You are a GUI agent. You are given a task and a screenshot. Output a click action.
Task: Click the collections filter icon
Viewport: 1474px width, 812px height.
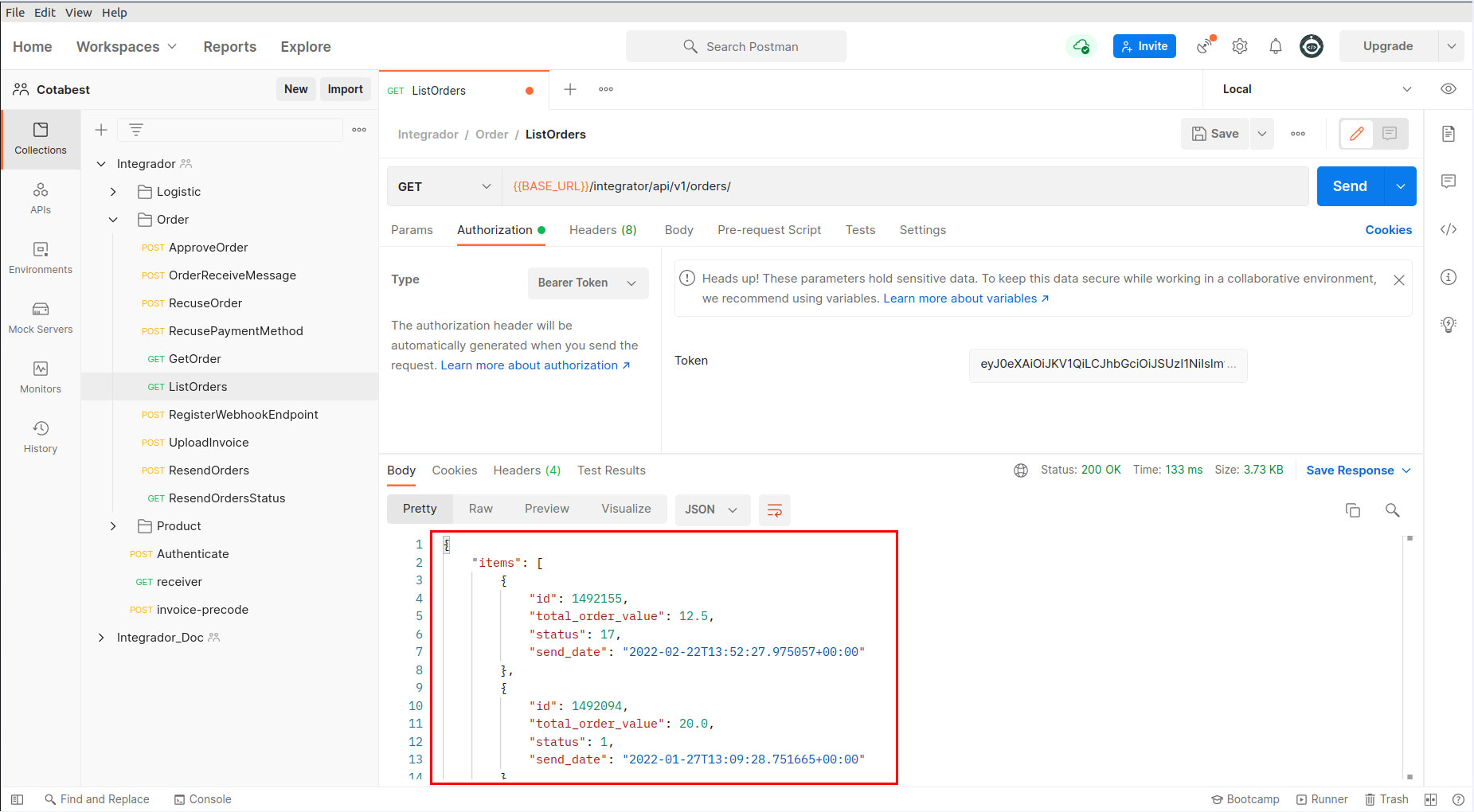(136, 130)
